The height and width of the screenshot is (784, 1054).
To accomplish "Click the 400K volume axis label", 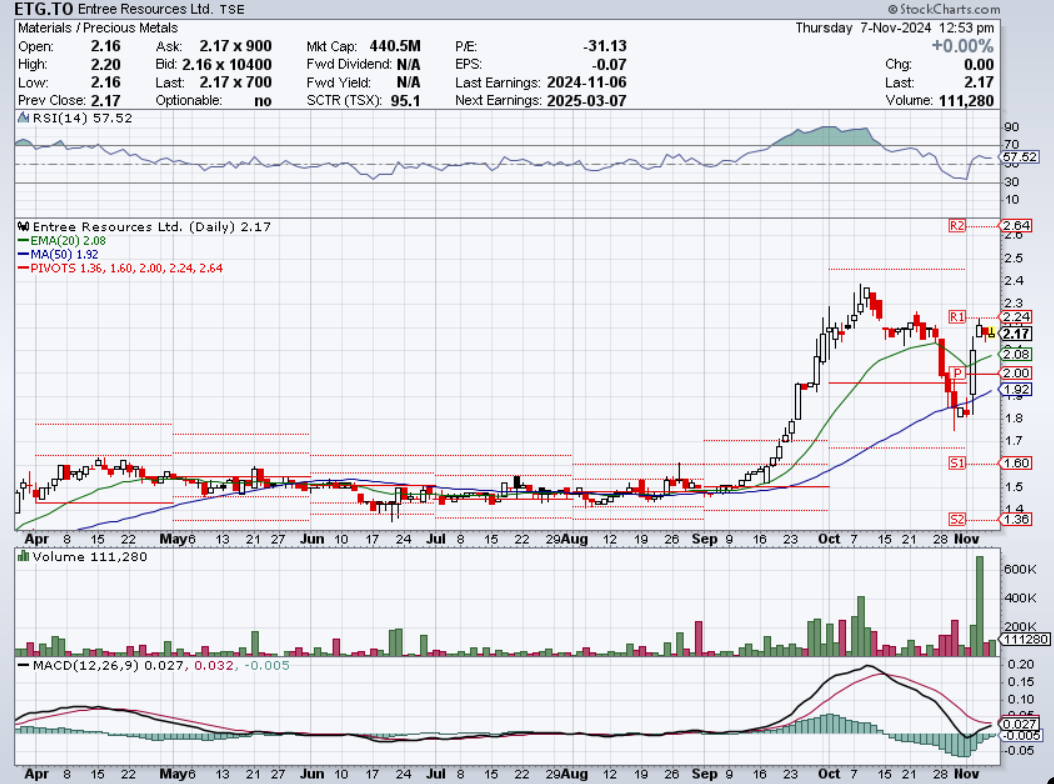I will (1020, 598).
